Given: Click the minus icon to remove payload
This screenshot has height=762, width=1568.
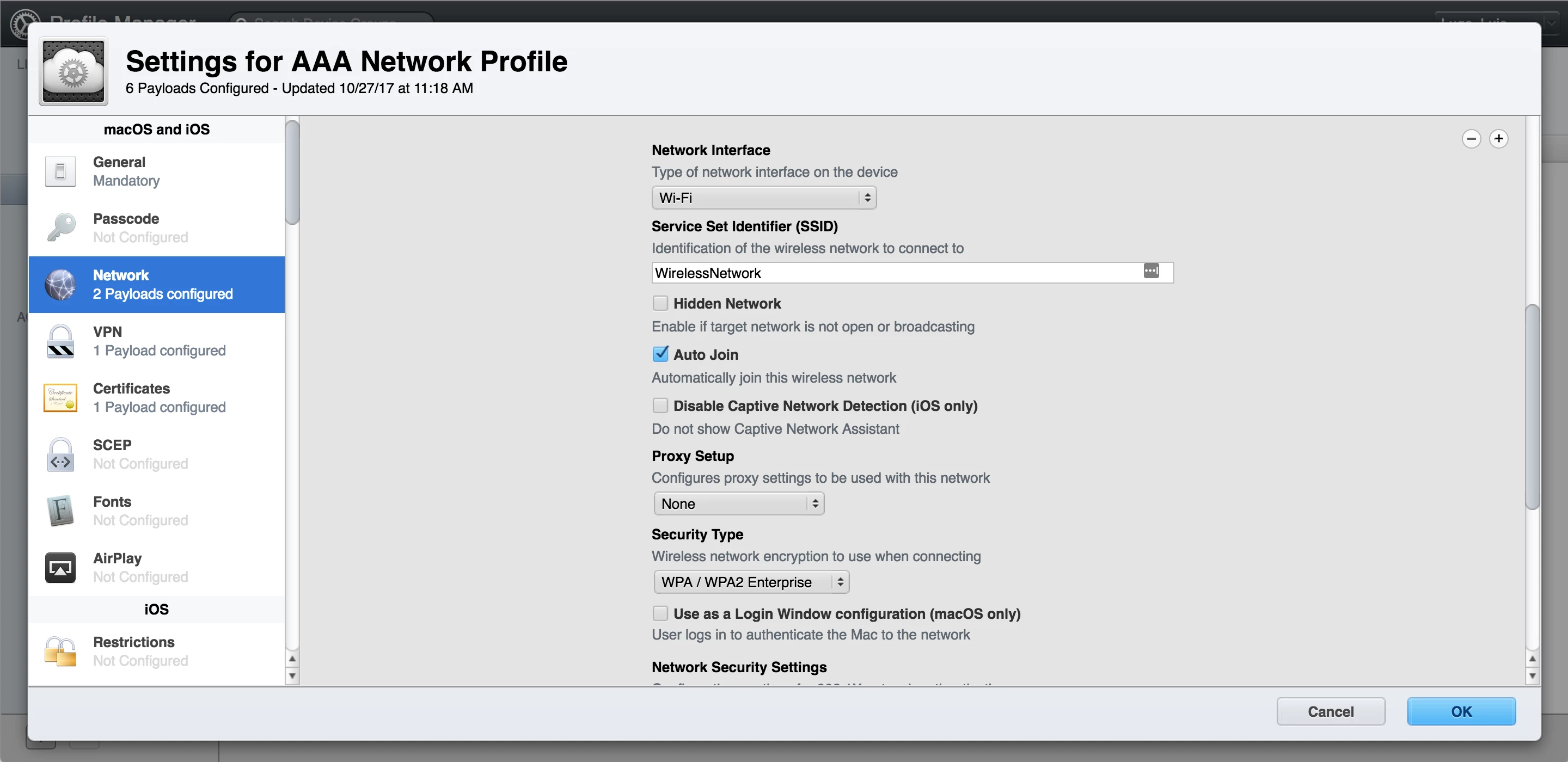Looking at the screenshot, I should pyautogui.click(x=1471, y=139).
